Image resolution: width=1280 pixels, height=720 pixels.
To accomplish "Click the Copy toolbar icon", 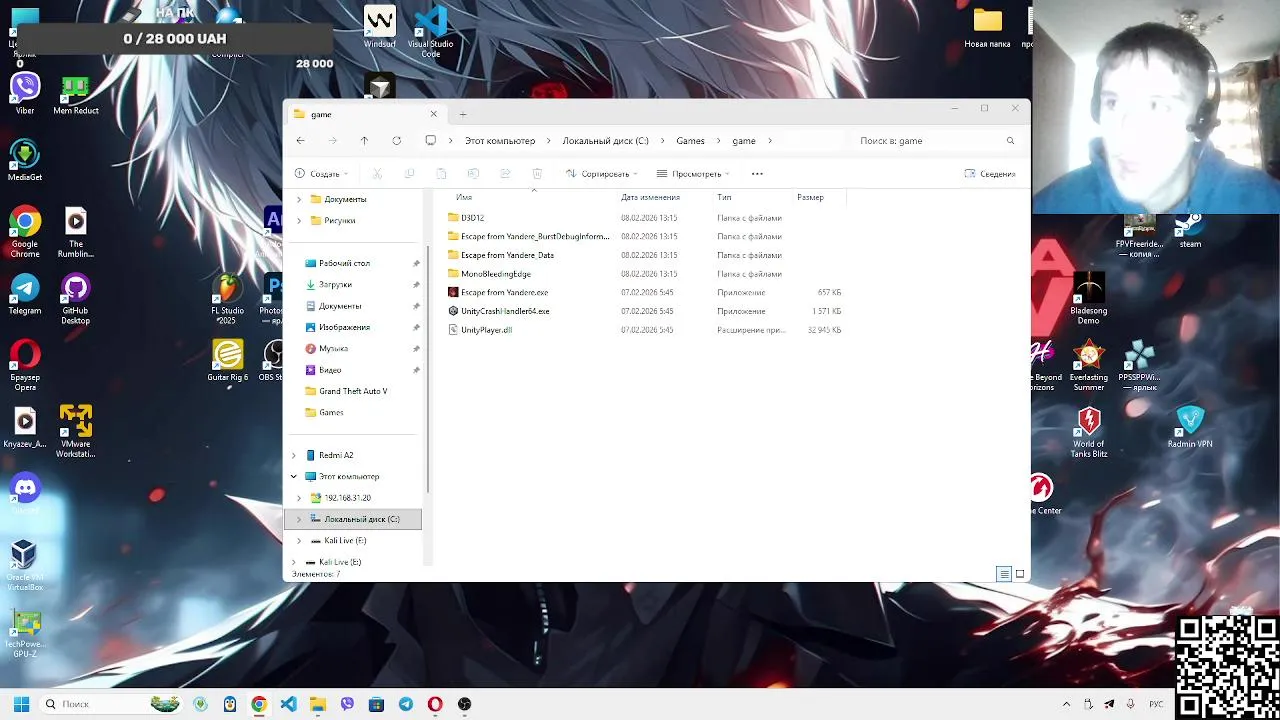I will click(409, 174).
